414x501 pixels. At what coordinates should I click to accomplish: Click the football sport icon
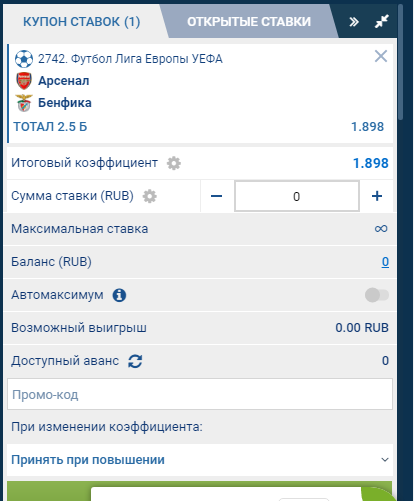(24, 59)
